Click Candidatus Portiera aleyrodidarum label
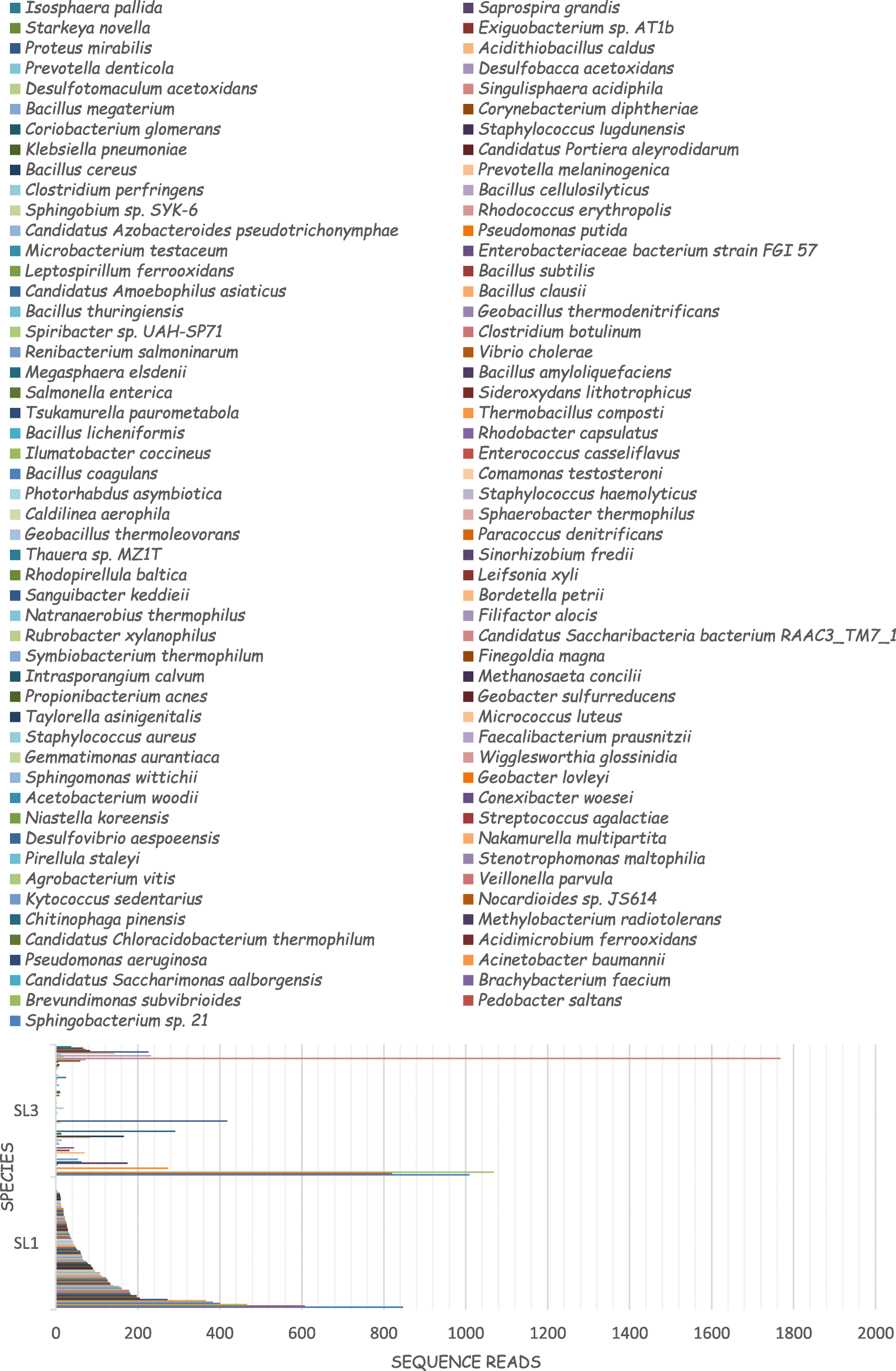Viewport: 896px width, 1371px height. (609, 150)
